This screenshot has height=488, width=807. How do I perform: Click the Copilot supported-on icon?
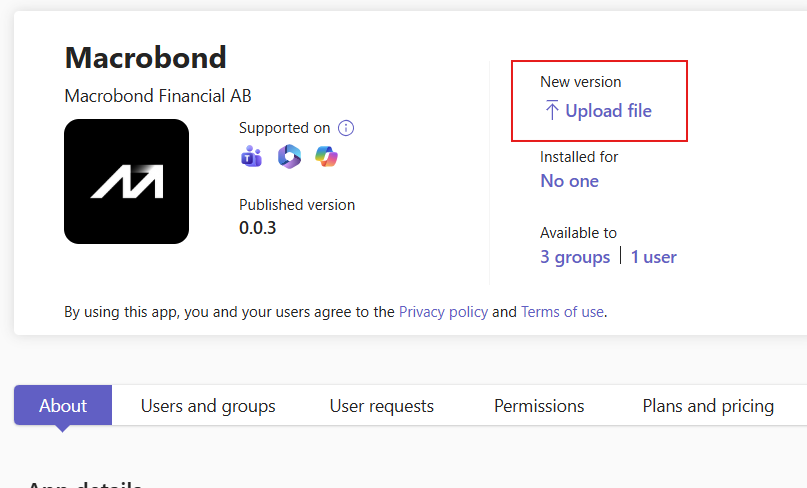tap(326, 156)
